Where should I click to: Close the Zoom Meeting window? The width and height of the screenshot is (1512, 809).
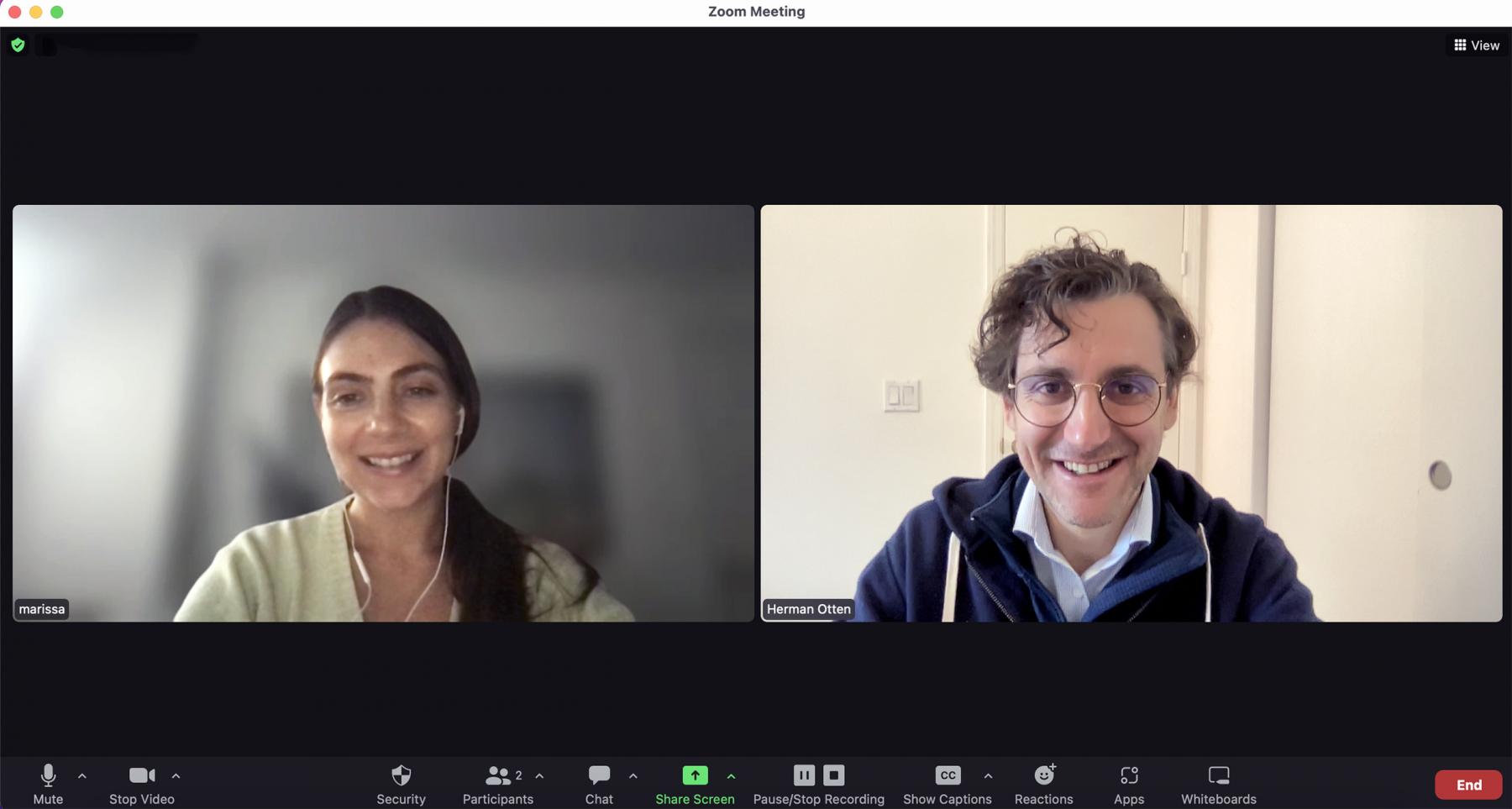coord(14,12)
